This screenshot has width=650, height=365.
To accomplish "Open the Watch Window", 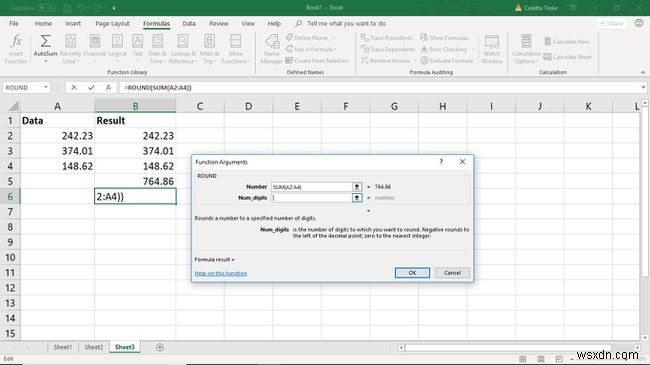I will [x=492, y=49].
